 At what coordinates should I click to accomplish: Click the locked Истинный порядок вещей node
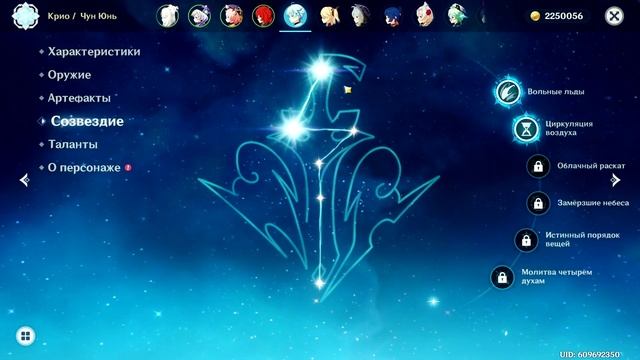click(x=526, y=240)
